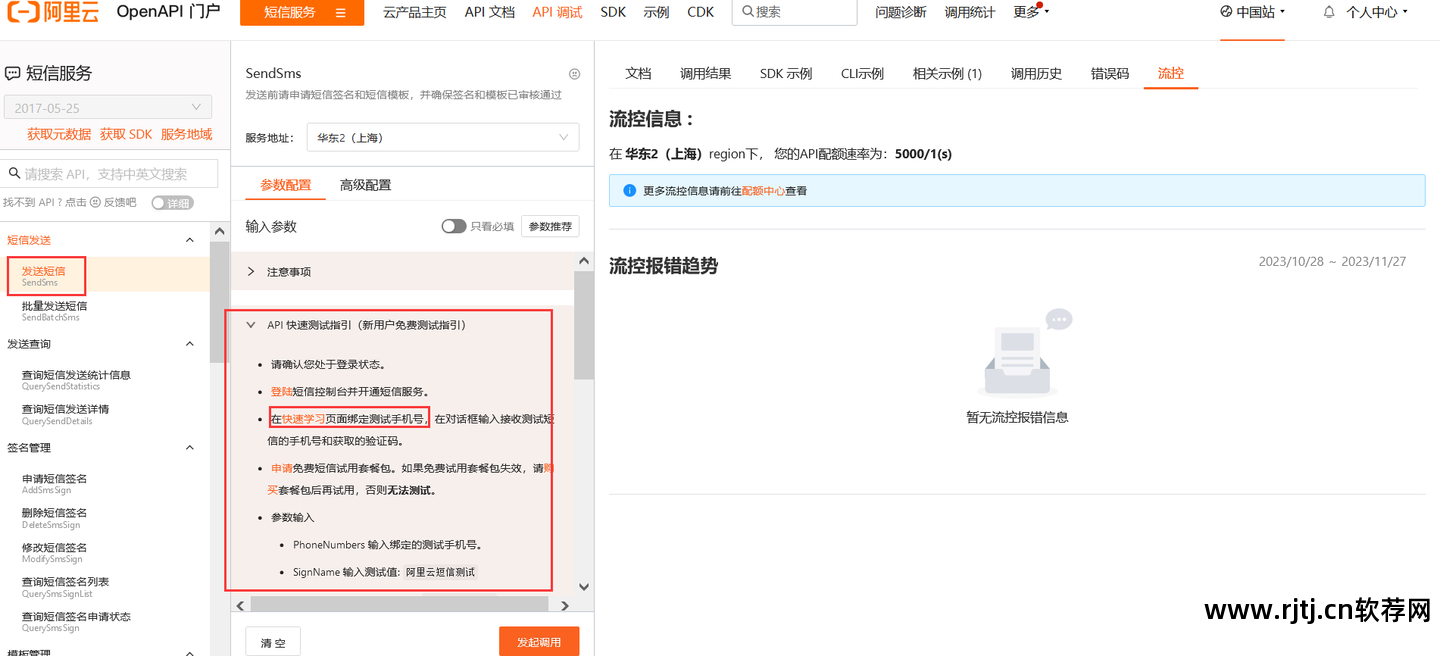
Task: Select the 参数配置 tab
Action: 285,185
